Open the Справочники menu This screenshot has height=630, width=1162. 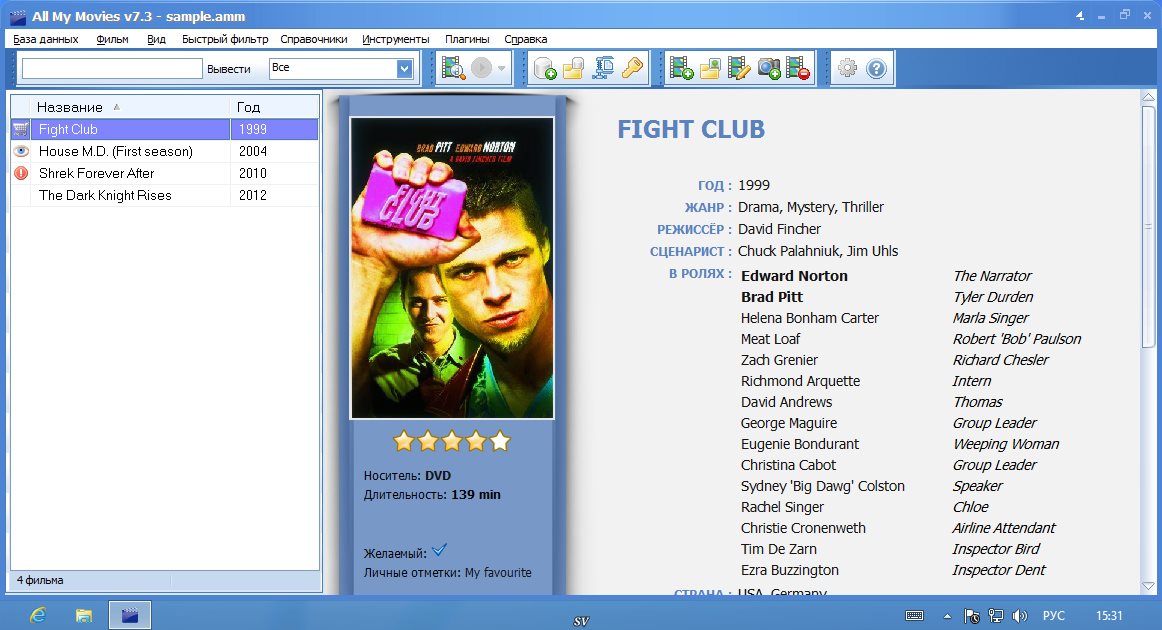[x=314, y=39]
